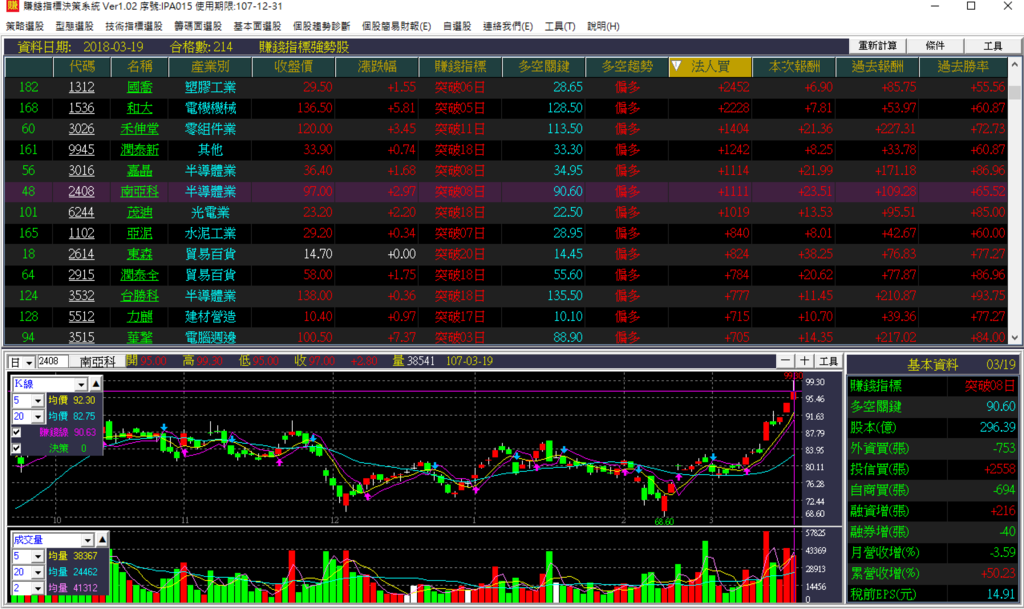Open the 5-period 均量 dropdown

click(x=38, y=556)
